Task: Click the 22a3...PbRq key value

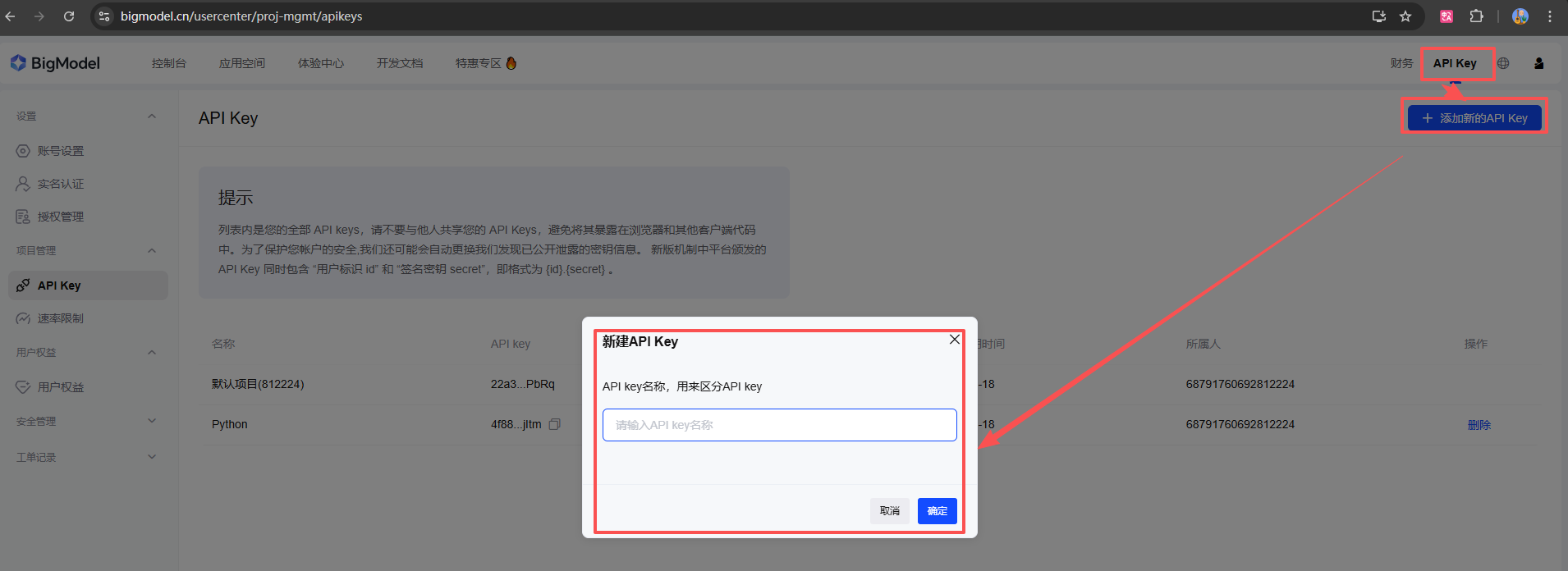Action: click(x=523, y=384)
